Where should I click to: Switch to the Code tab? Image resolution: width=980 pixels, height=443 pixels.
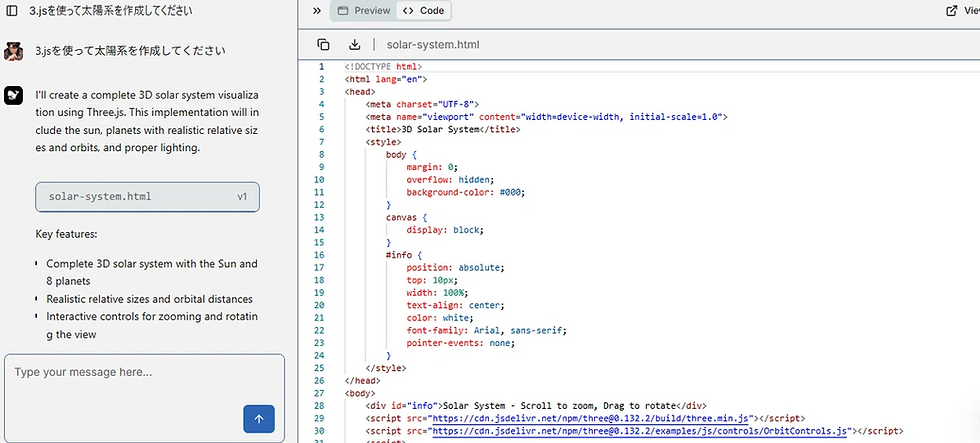(424, 11)
